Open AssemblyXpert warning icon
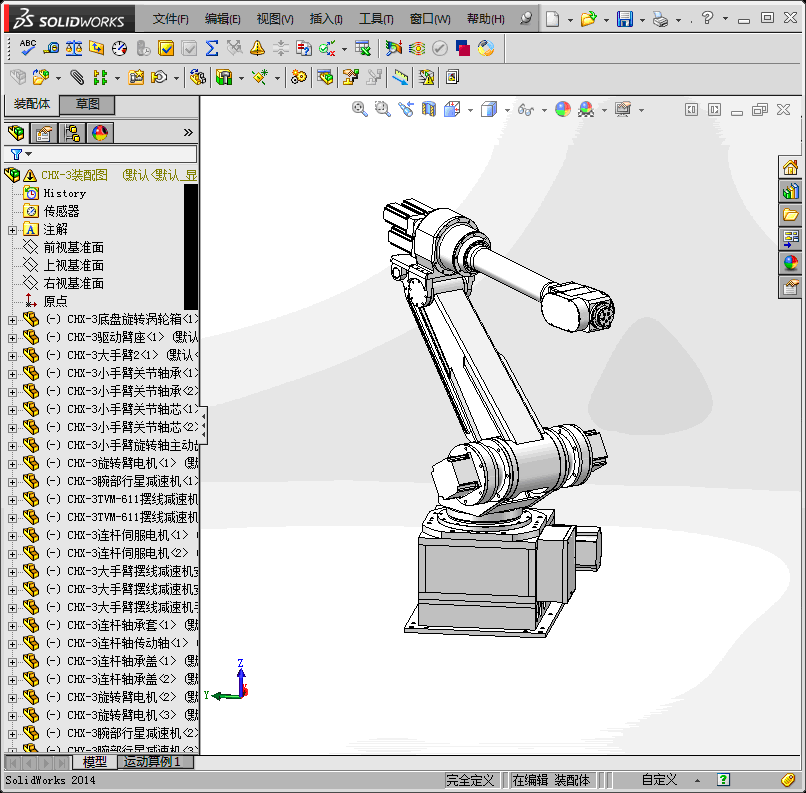Viewport: 806px width, 793px height. (x=426, y=78)
